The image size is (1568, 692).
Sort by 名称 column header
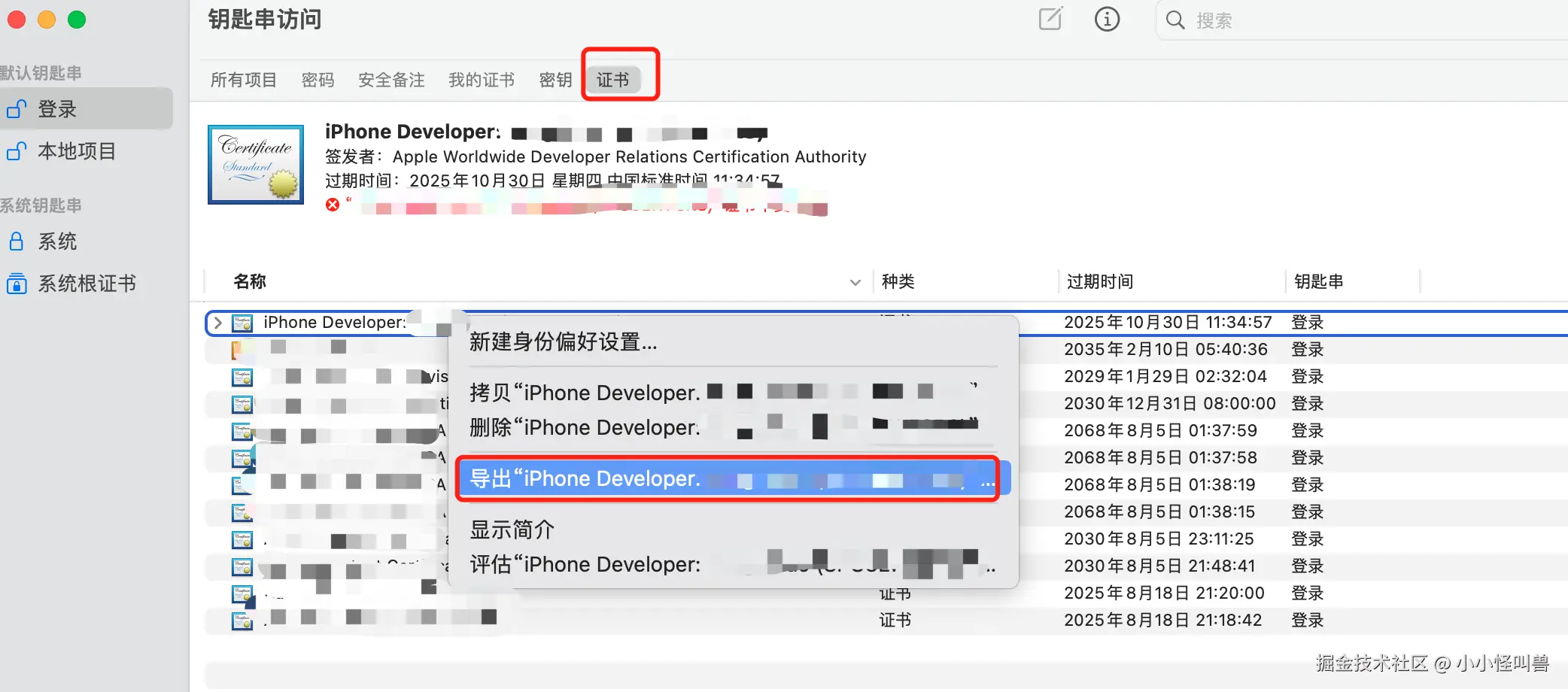click(x=250, y=281)
